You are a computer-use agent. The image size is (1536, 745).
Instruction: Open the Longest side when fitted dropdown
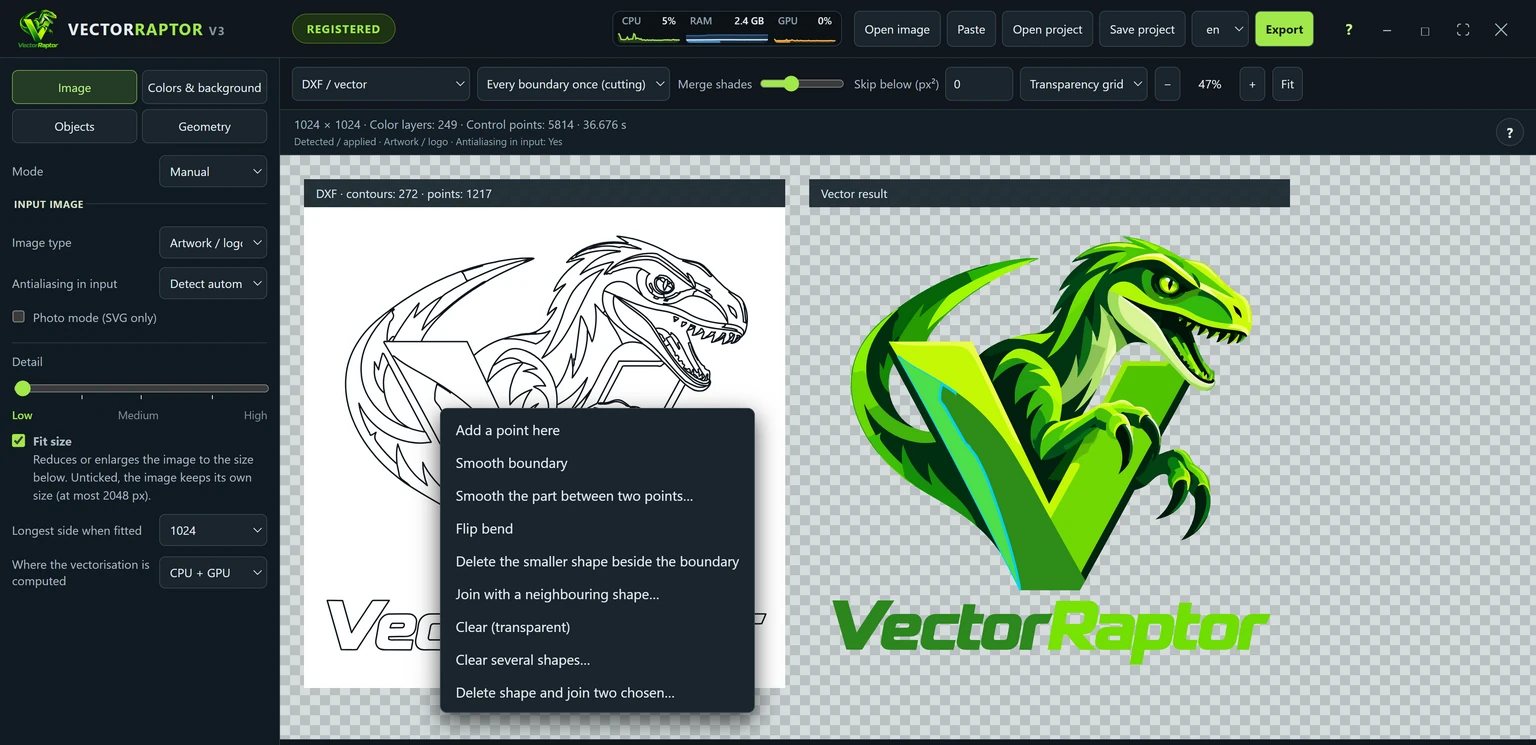(x=213, y=531)
